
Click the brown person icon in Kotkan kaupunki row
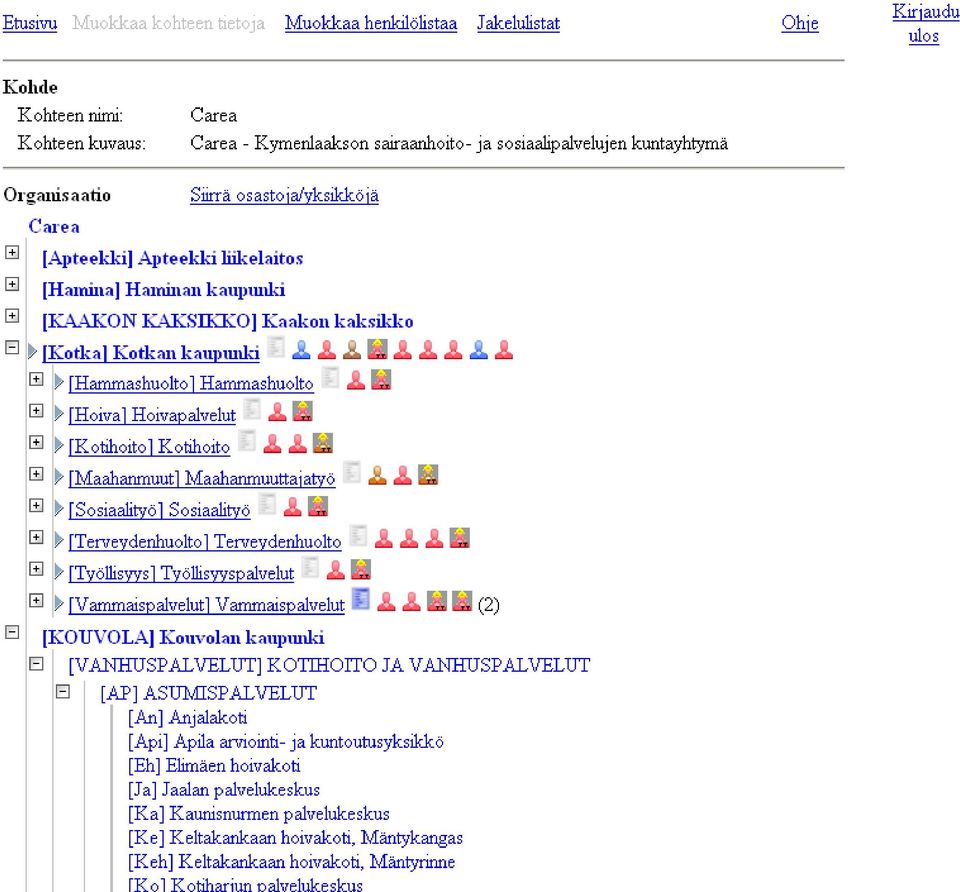tap(352, 350)
